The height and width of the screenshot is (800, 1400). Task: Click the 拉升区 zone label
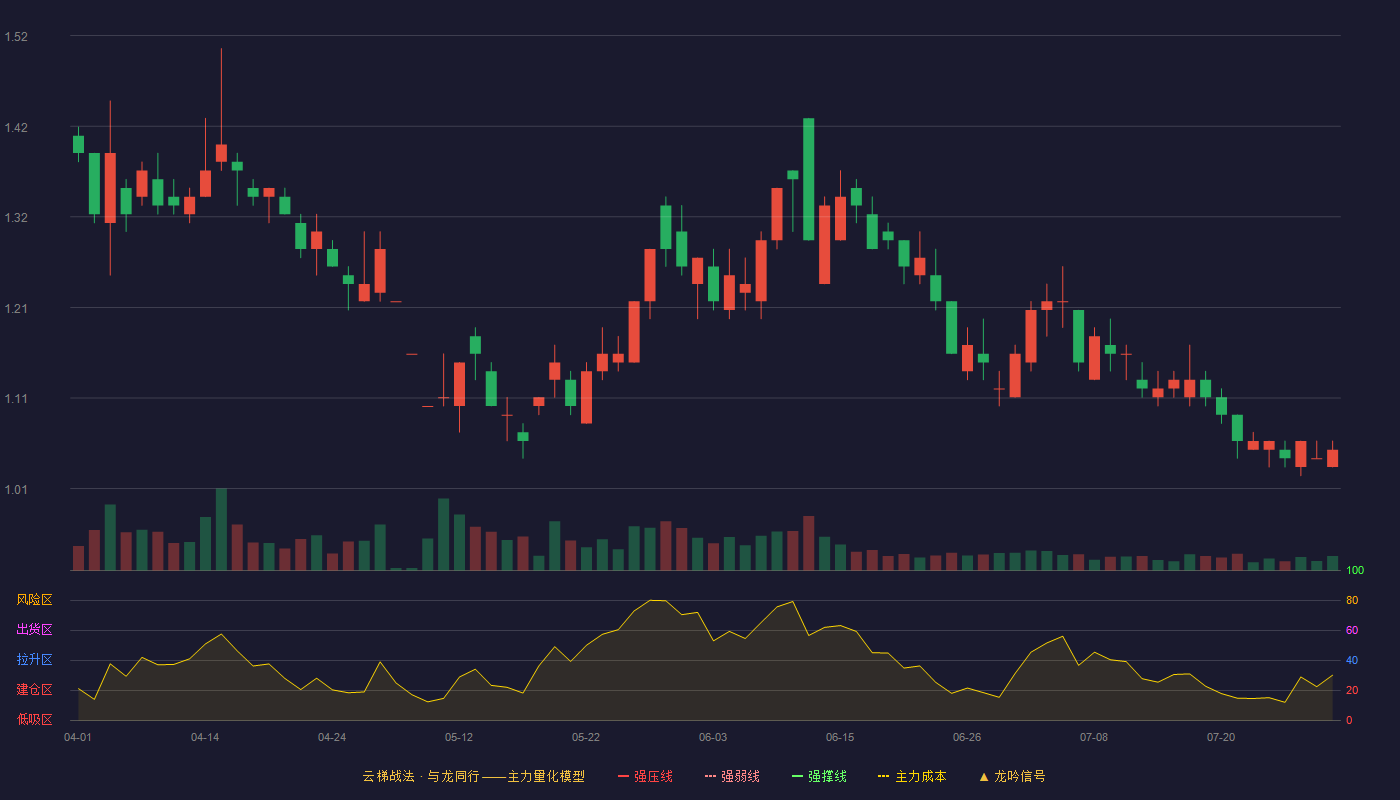click(34, 660)
